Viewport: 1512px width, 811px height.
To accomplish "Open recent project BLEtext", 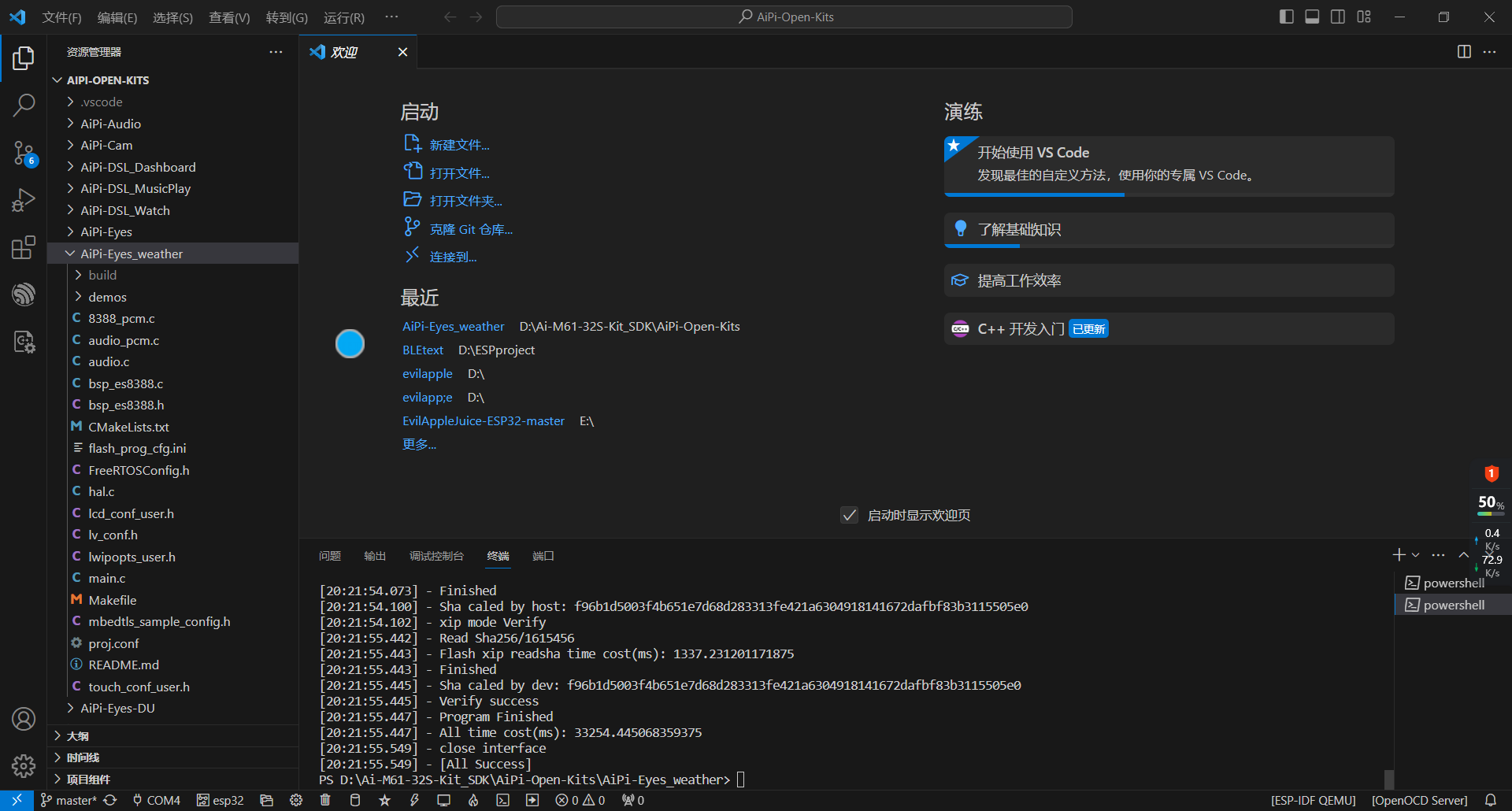I will click(423, 350).
